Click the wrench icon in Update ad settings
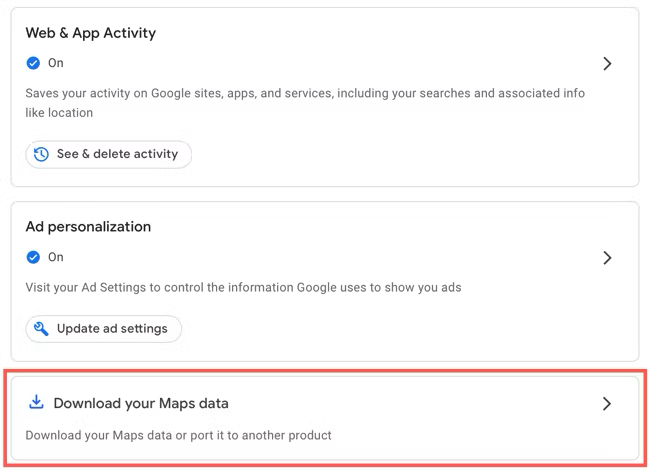 (x=41, y=329)
